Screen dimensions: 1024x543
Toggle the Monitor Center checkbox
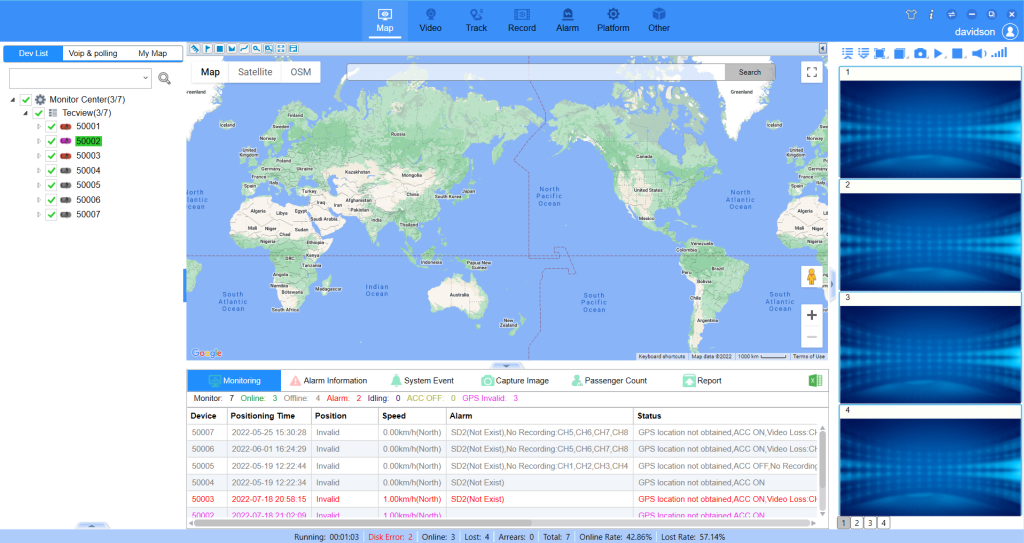(x=26, y=99)
